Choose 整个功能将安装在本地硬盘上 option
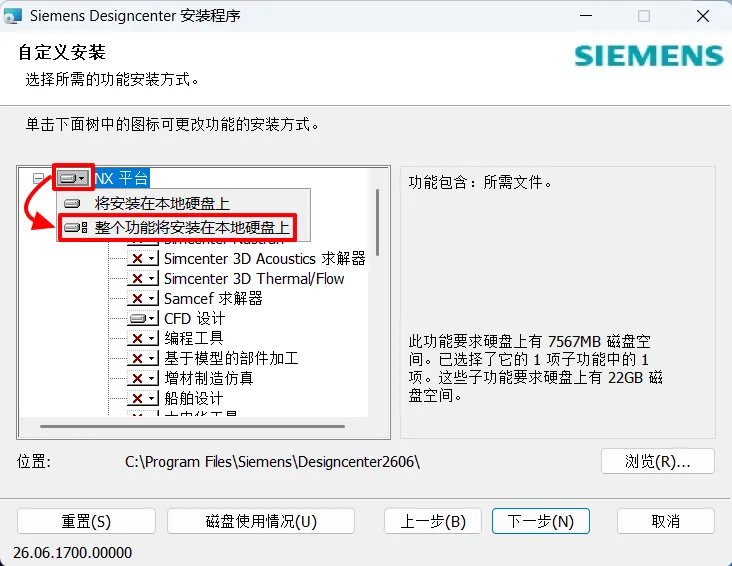 coord(177,228)
